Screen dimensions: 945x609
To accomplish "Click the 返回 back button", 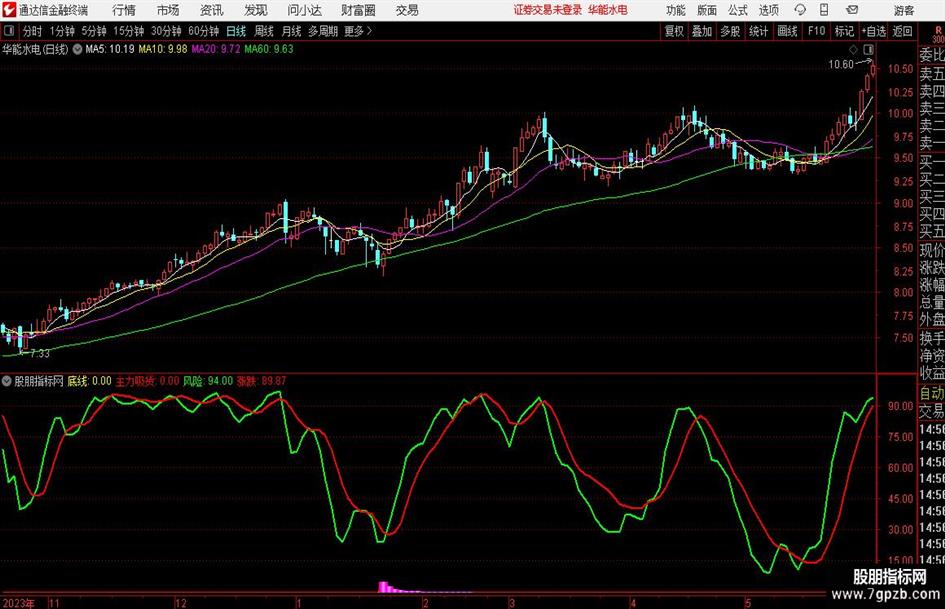I will click(x=902, y=31).
